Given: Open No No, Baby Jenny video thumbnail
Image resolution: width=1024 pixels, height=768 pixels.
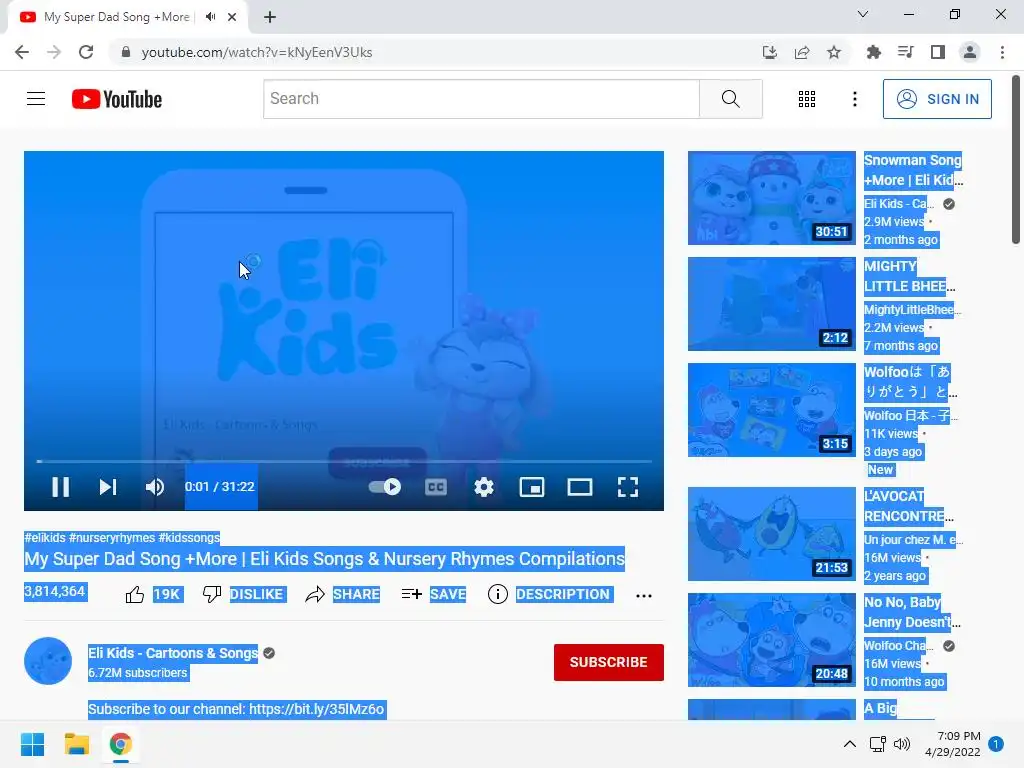Looking at the screenshot, I should [x=772, y=640].
